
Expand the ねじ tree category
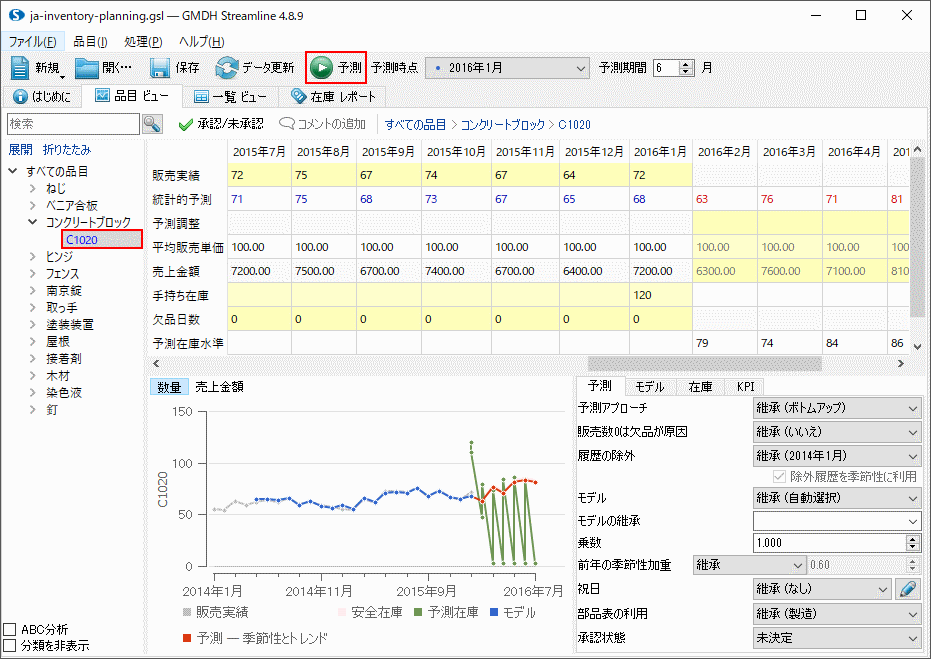tap(33, 188)
